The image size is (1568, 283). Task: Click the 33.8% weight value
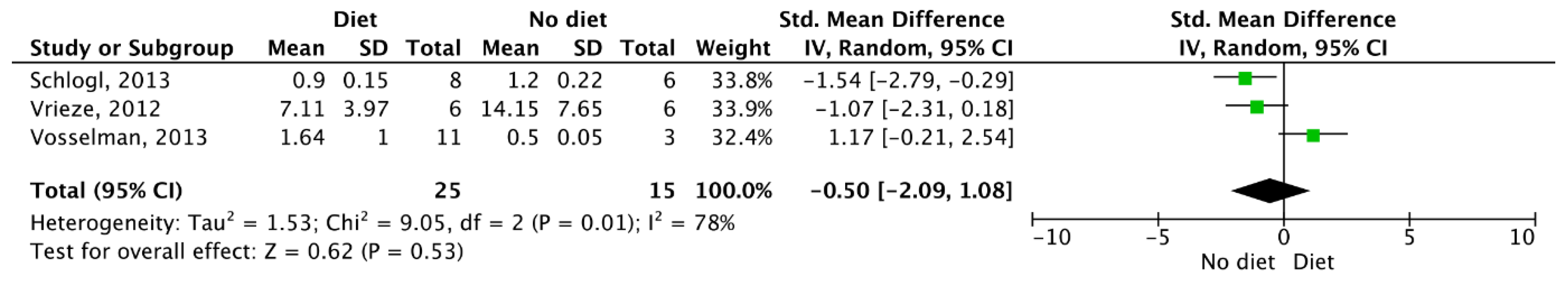coord(742,80)
